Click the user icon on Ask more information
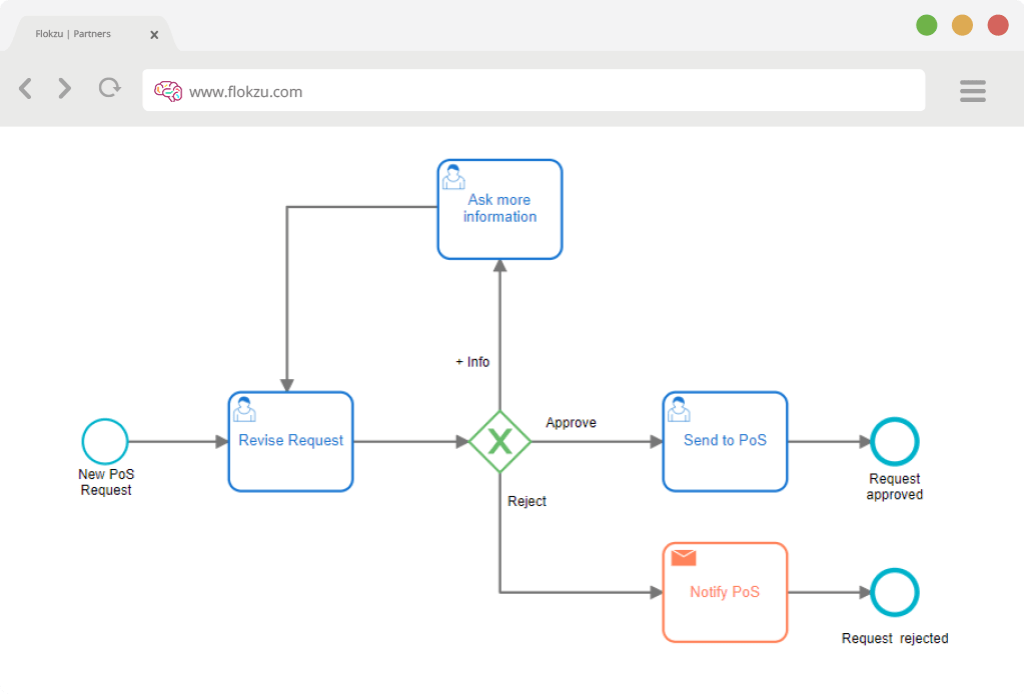The height and width of the screenshot is (694, 1024). pyautogui.click(x=453, y=177)
